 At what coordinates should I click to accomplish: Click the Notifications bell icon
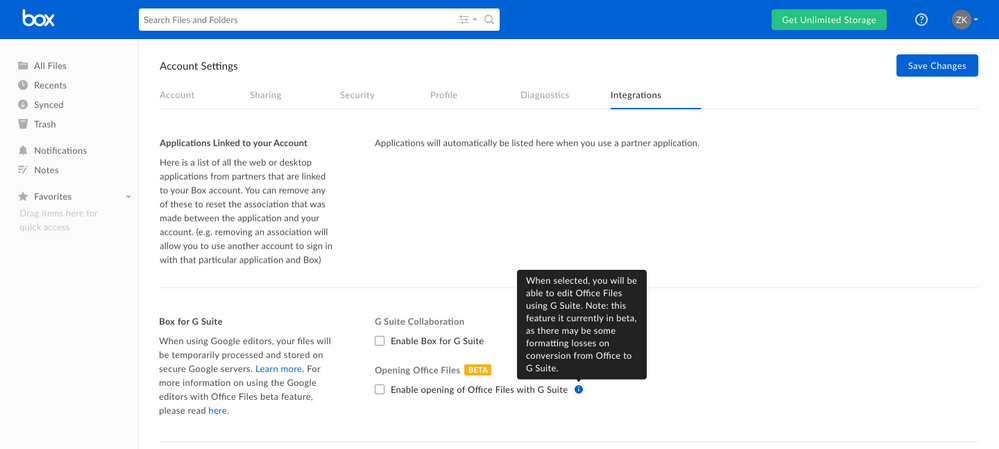coord(23,150)
